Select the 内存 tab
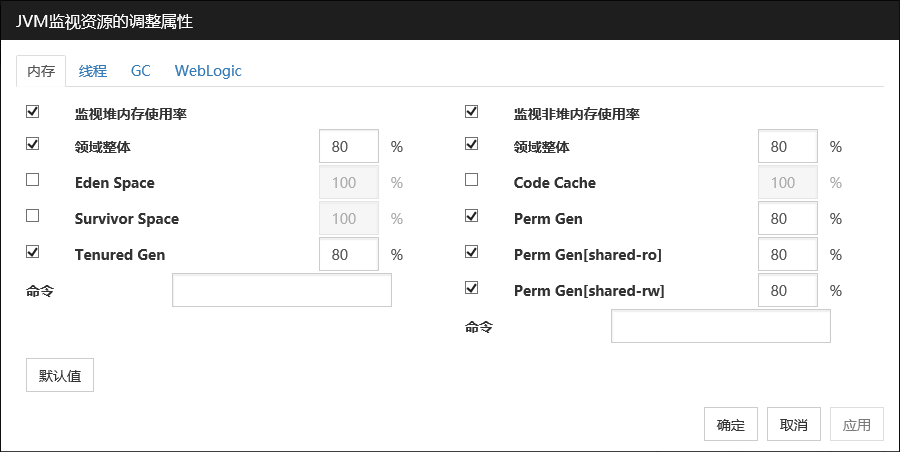Image resolution: width=900 pixels, height=452 pixels. point(41,71)
